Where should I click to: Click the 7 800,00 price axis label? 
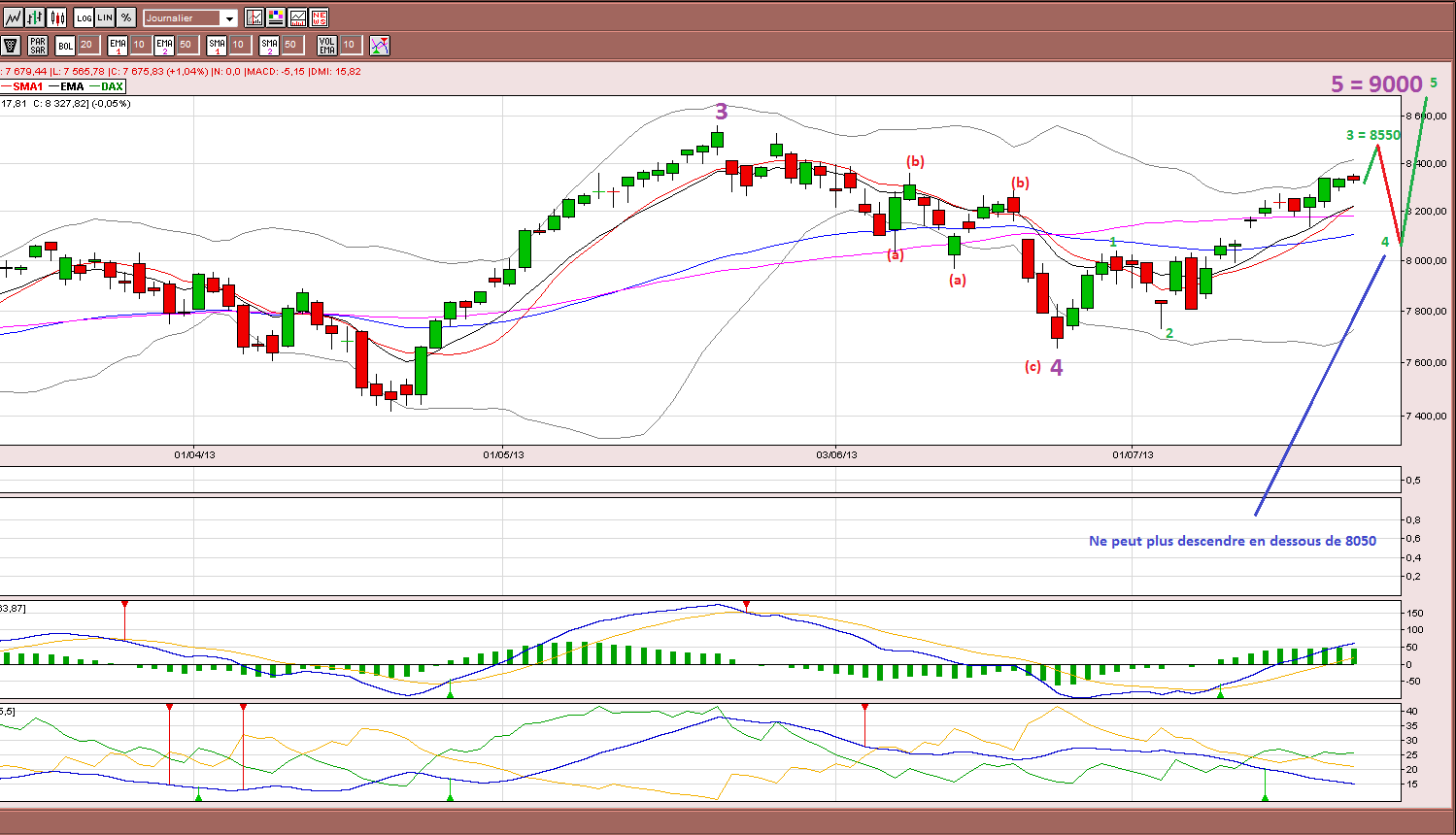pos(1428,311)
